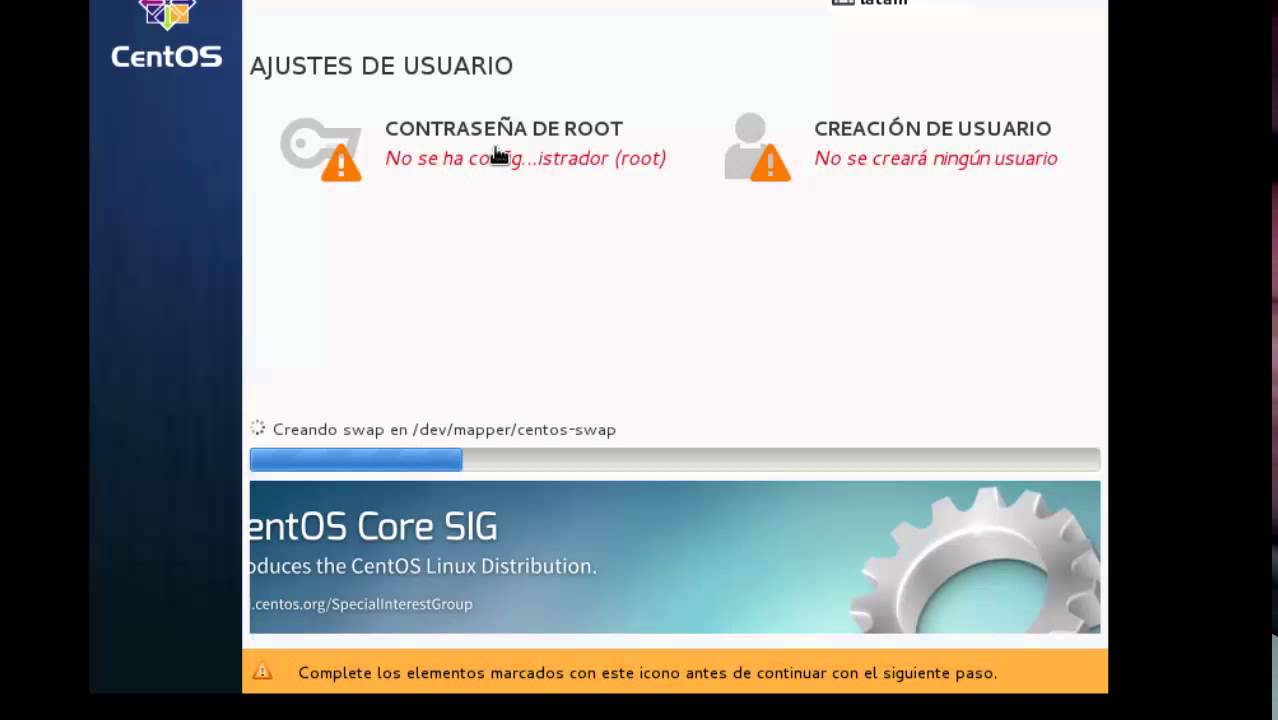
Task: Click the 'Complete los elementos marcados' warning message
Action: pos(647,673)
